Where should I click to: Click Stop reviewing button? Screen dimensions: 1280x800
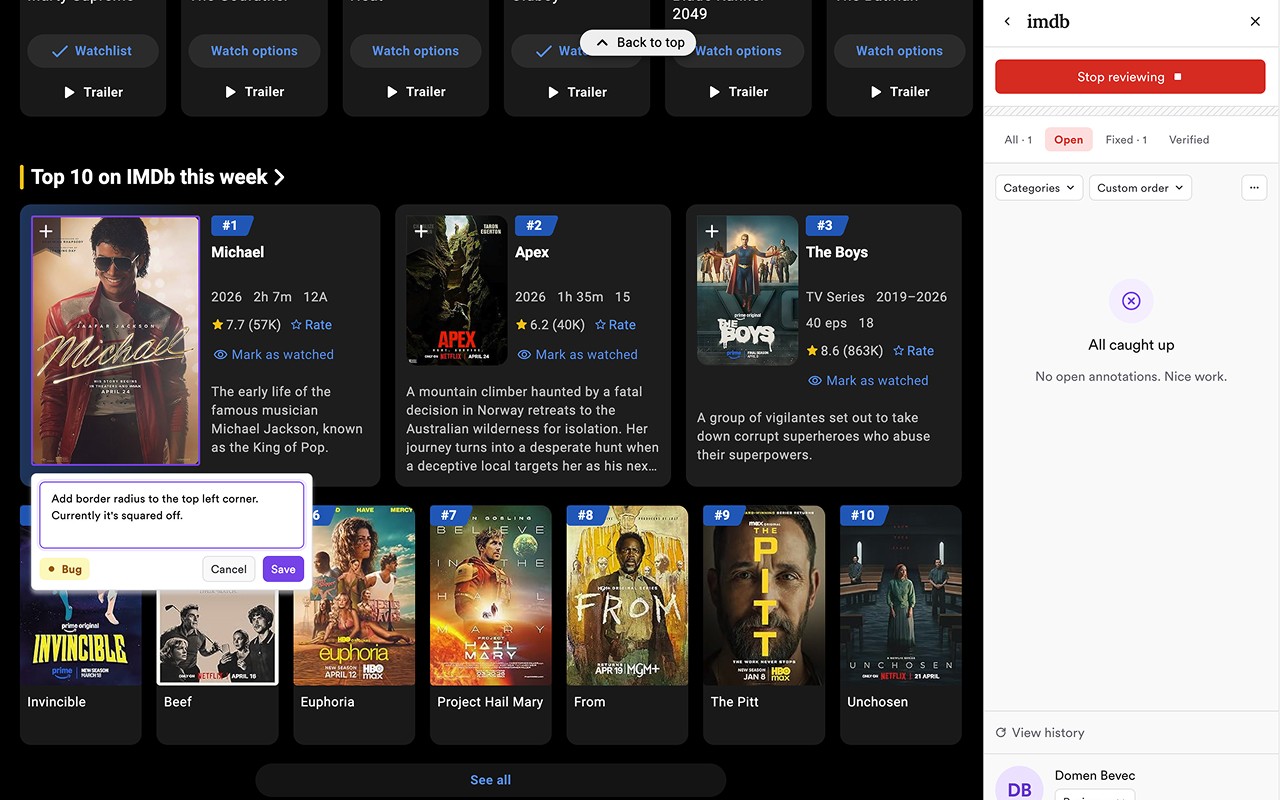[1130, 77]
